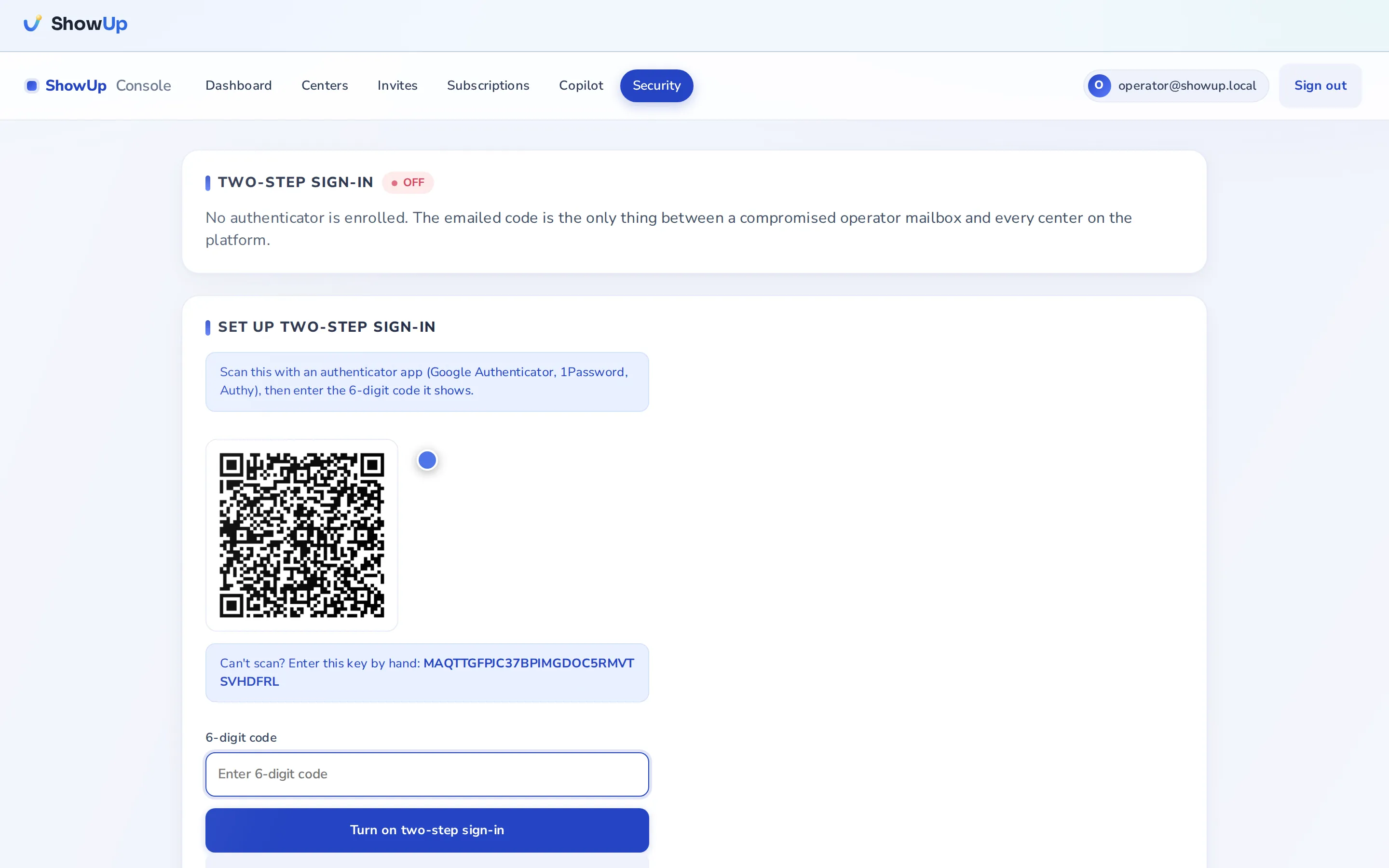Click the ShowUp Console brand text
The height and width of the screenshot is (868, 1389).
(x=108, y=85)
